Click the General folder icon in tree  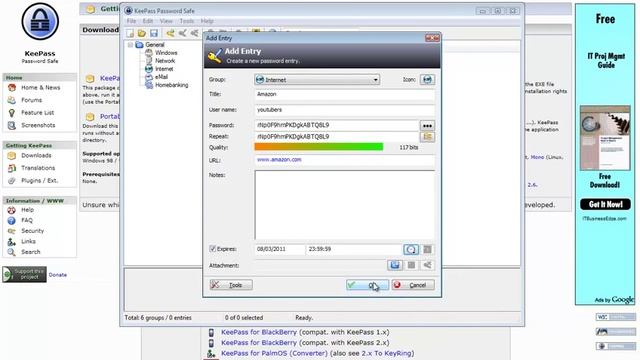[140, 44]
